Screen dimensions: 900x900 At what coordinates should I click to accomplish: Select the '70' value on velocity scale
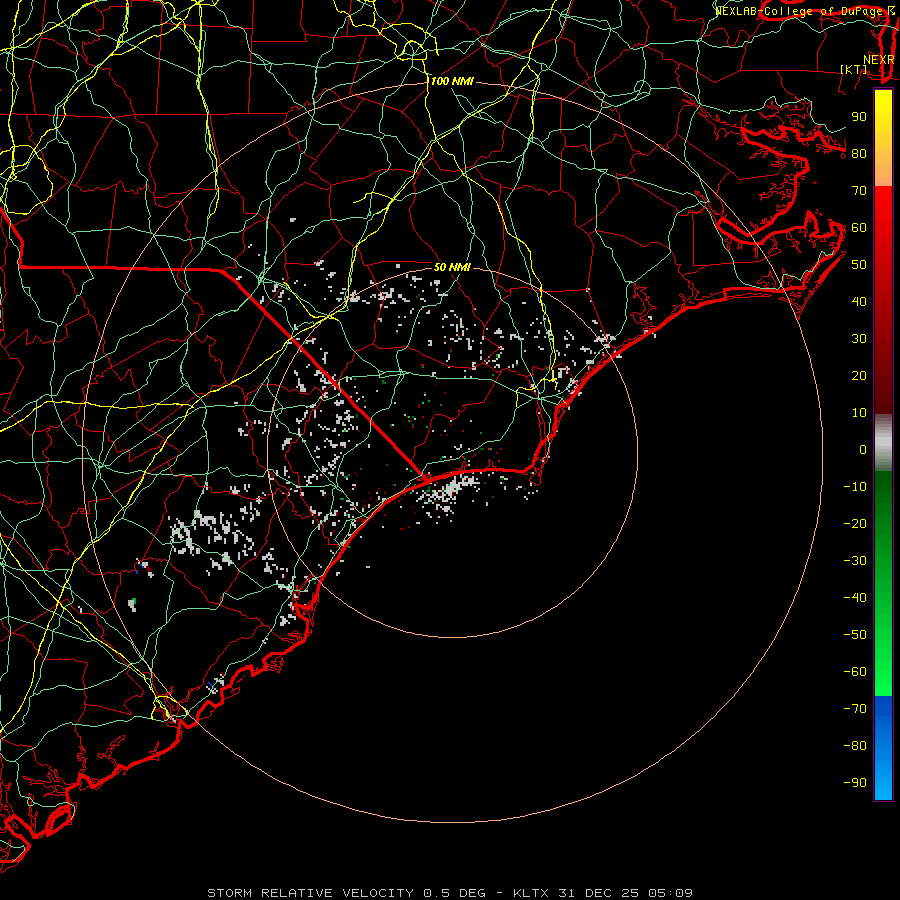(859, 191)
